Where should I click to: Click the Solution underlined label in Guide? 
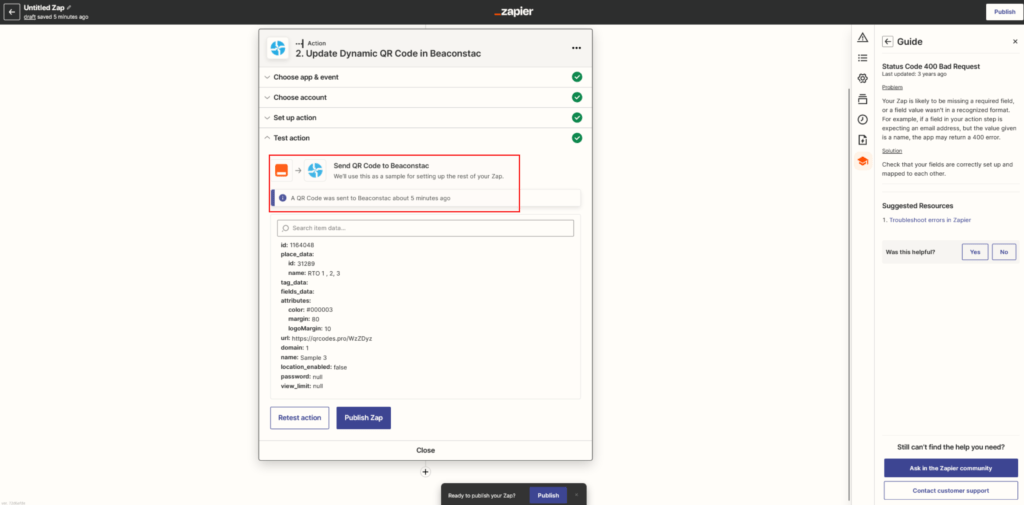click(x=892, y=151)
